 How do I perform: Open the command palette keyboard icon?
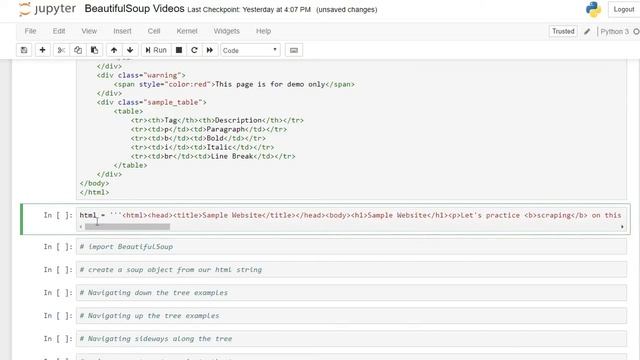pos(293,50)
